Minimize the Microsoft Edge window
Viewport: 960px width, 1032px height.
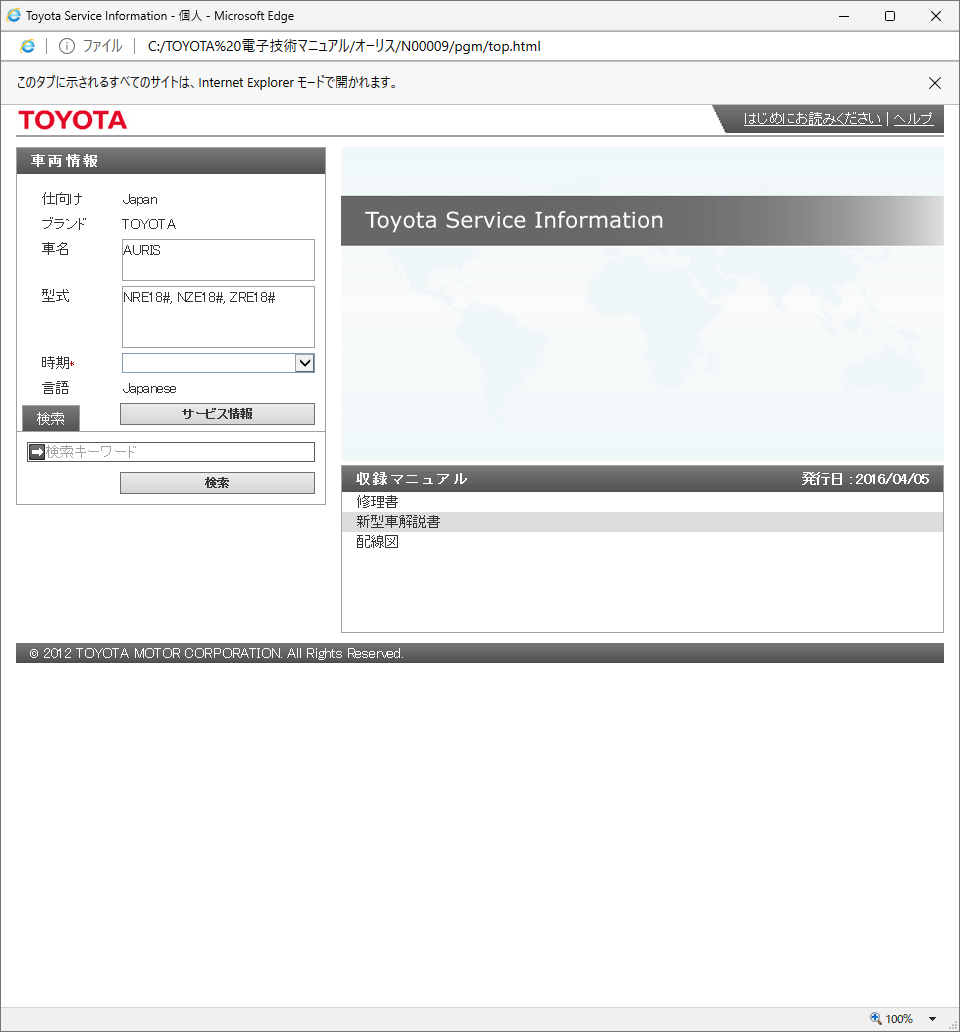click(844, 16)
